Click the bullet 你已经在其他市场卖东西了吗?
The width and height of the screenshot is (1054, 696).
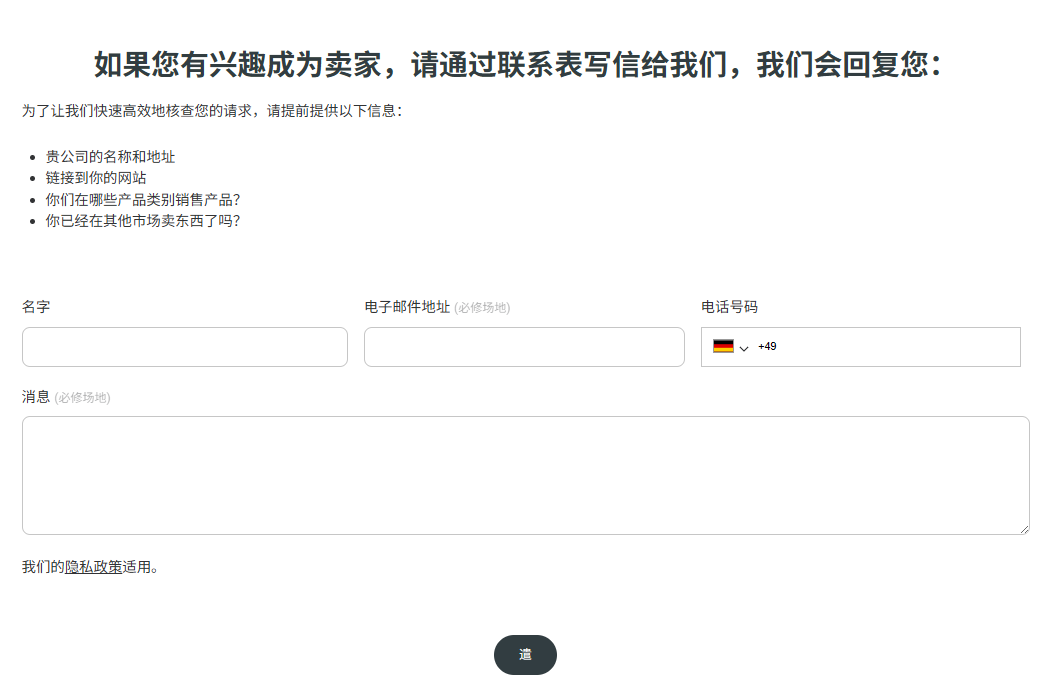(x=143, y=220)
